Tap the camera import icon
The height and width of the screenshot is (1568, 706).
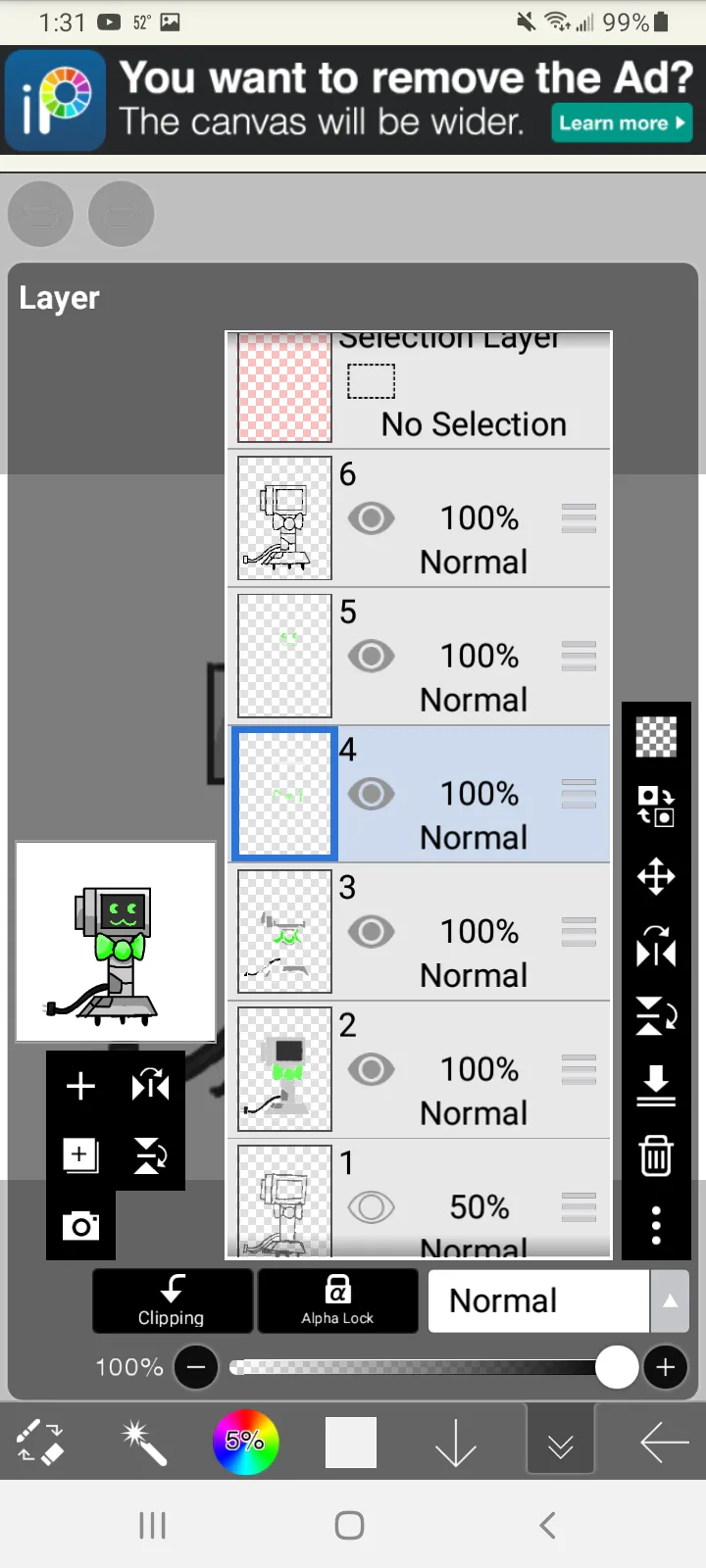pyautogui.click(x=80, y=1226)
